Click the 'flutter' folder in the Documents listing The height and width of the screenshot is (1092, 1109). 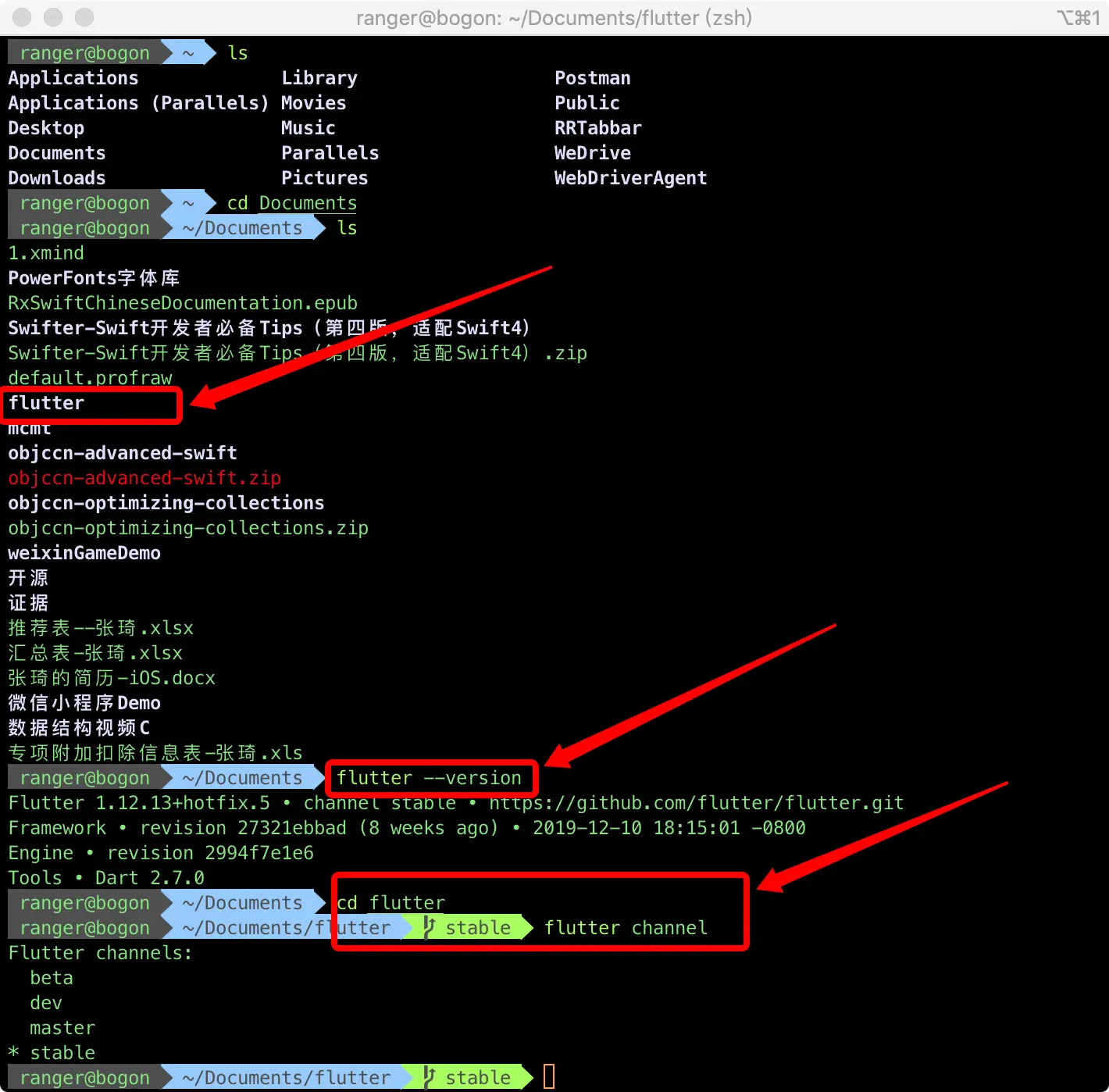point(46,403)
